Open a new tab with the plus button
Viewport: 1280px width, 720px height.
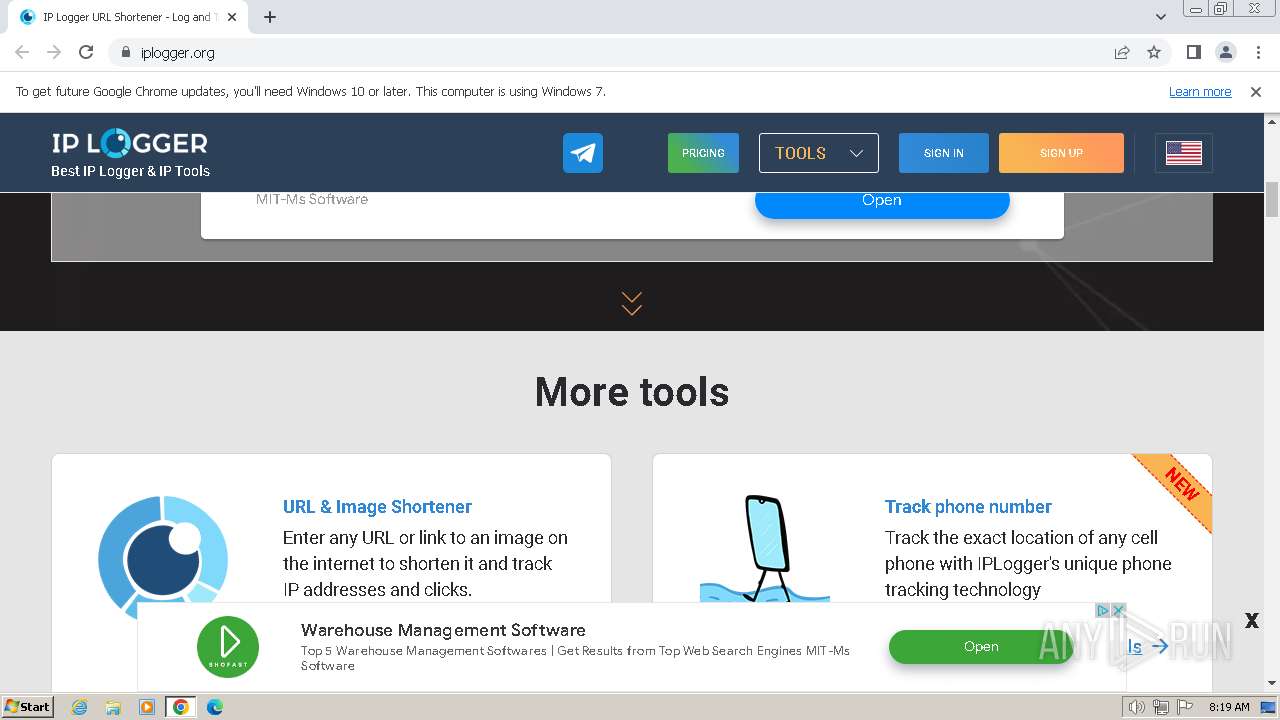[270, 17]
